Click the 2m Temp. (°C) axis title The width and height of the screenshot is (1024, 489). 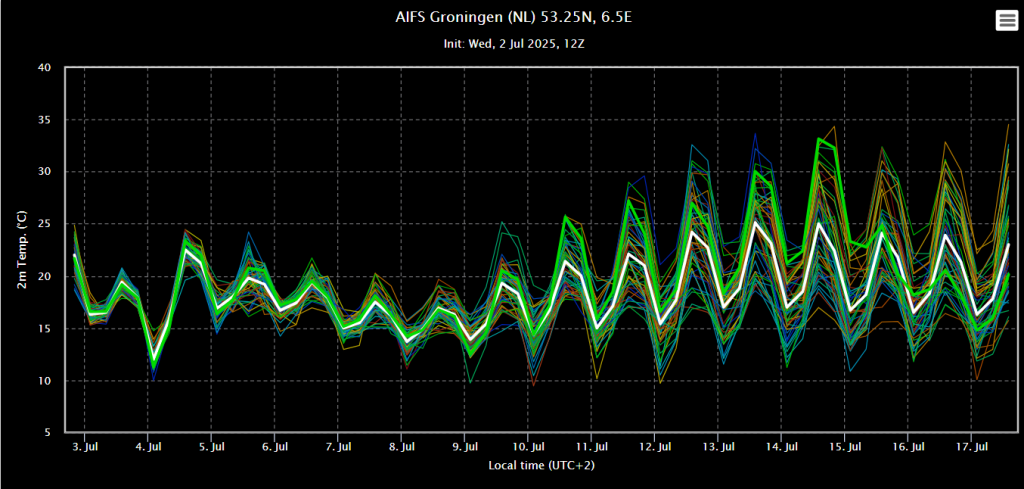tap(22, 249)
